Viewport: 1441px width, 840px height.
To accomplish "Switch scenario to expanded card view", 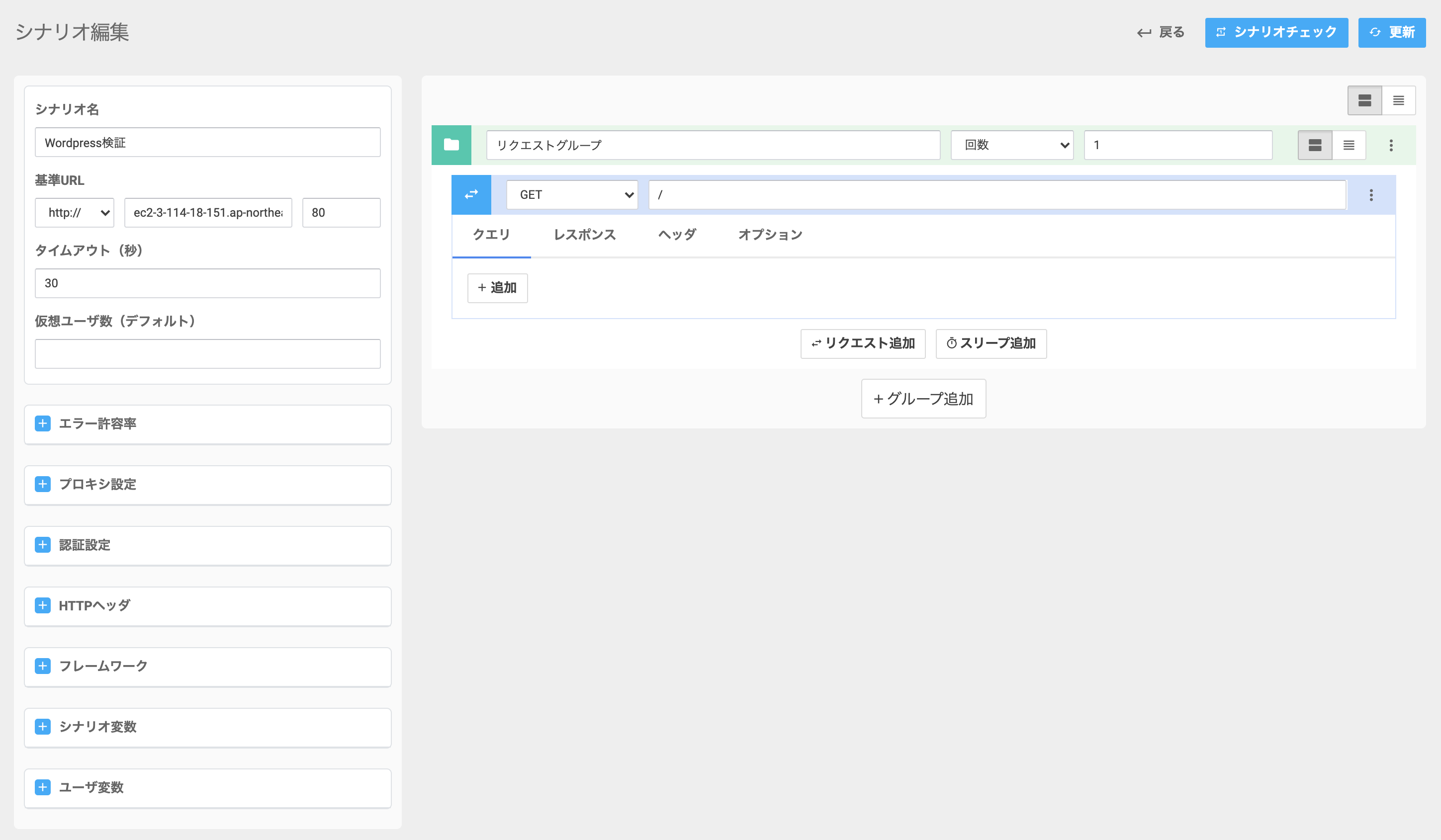I will (x=1364, y=100).
